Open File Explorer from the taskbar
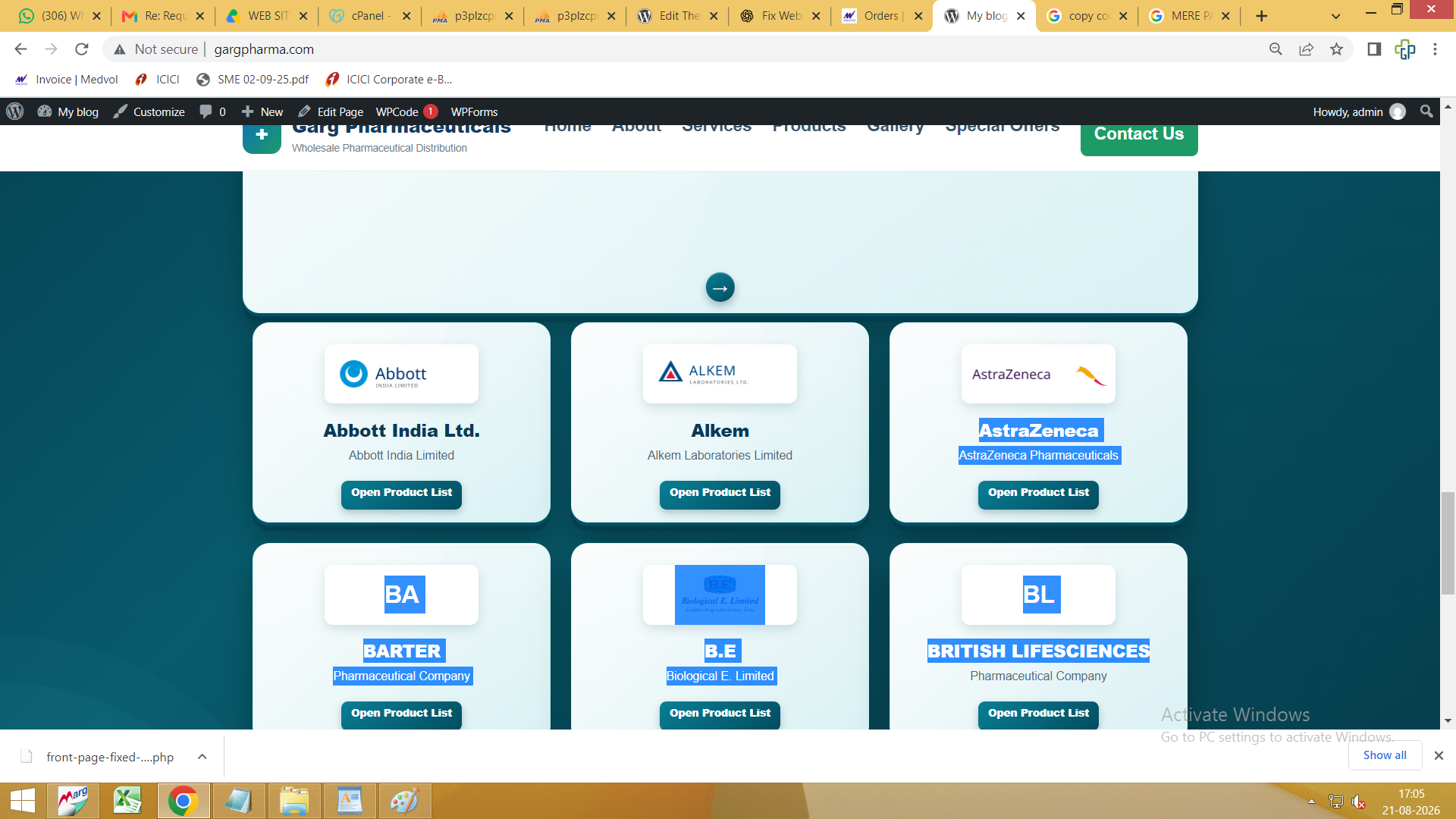 tap(294, 801)
